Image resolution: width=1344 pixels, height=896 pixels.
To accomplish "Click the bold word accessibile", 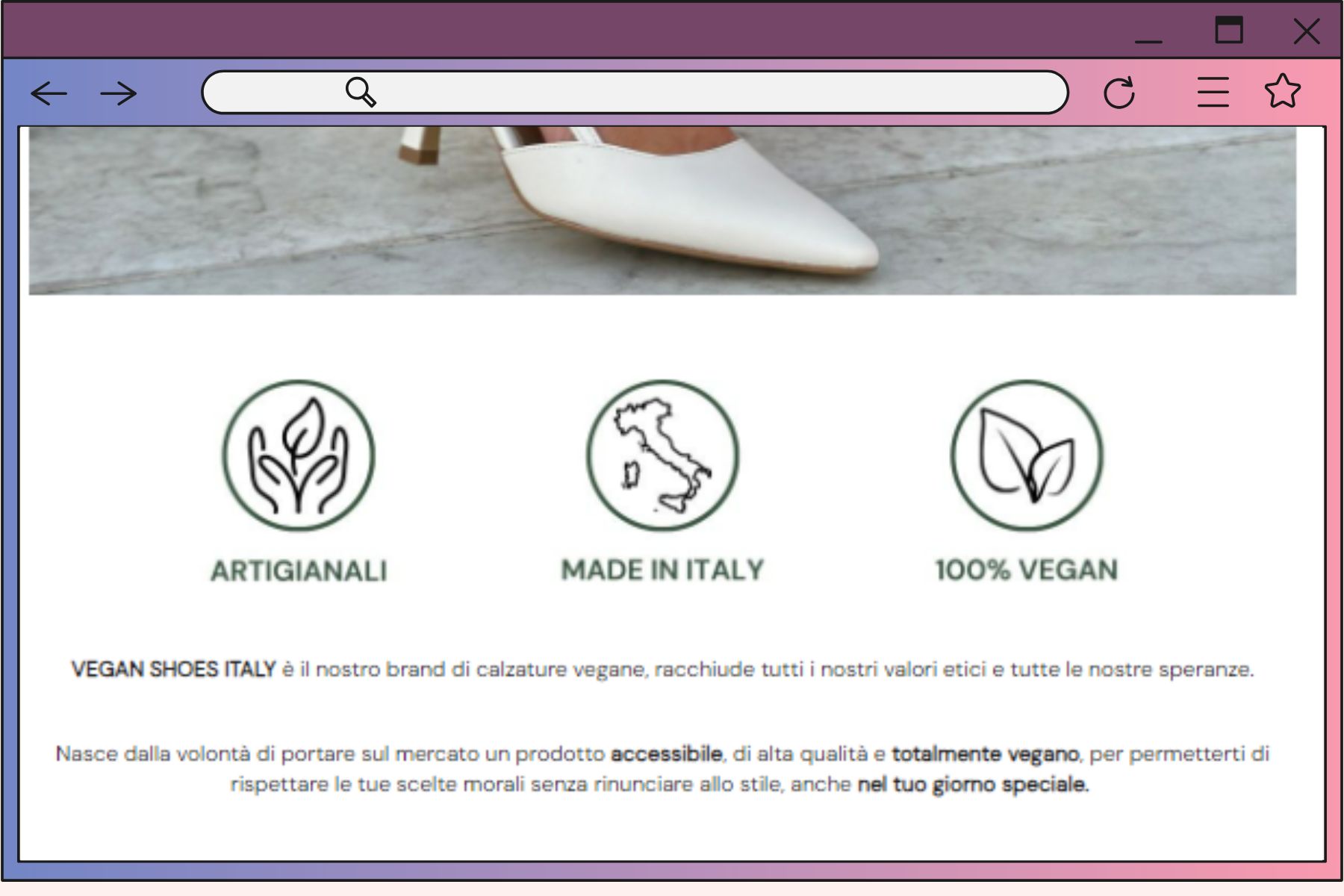I will [x=666, y=753].
